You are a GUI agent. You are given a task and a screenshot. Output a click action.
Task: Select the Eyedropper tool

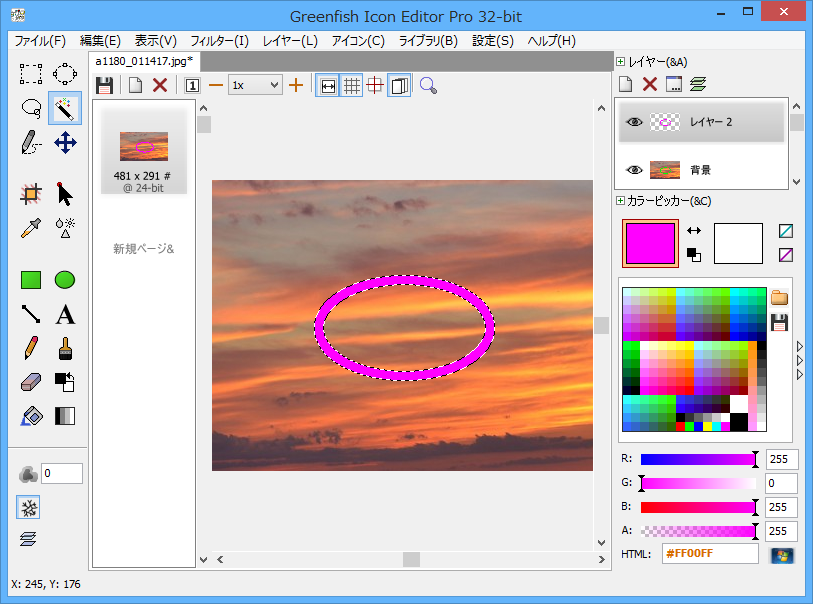click(31, 227)
